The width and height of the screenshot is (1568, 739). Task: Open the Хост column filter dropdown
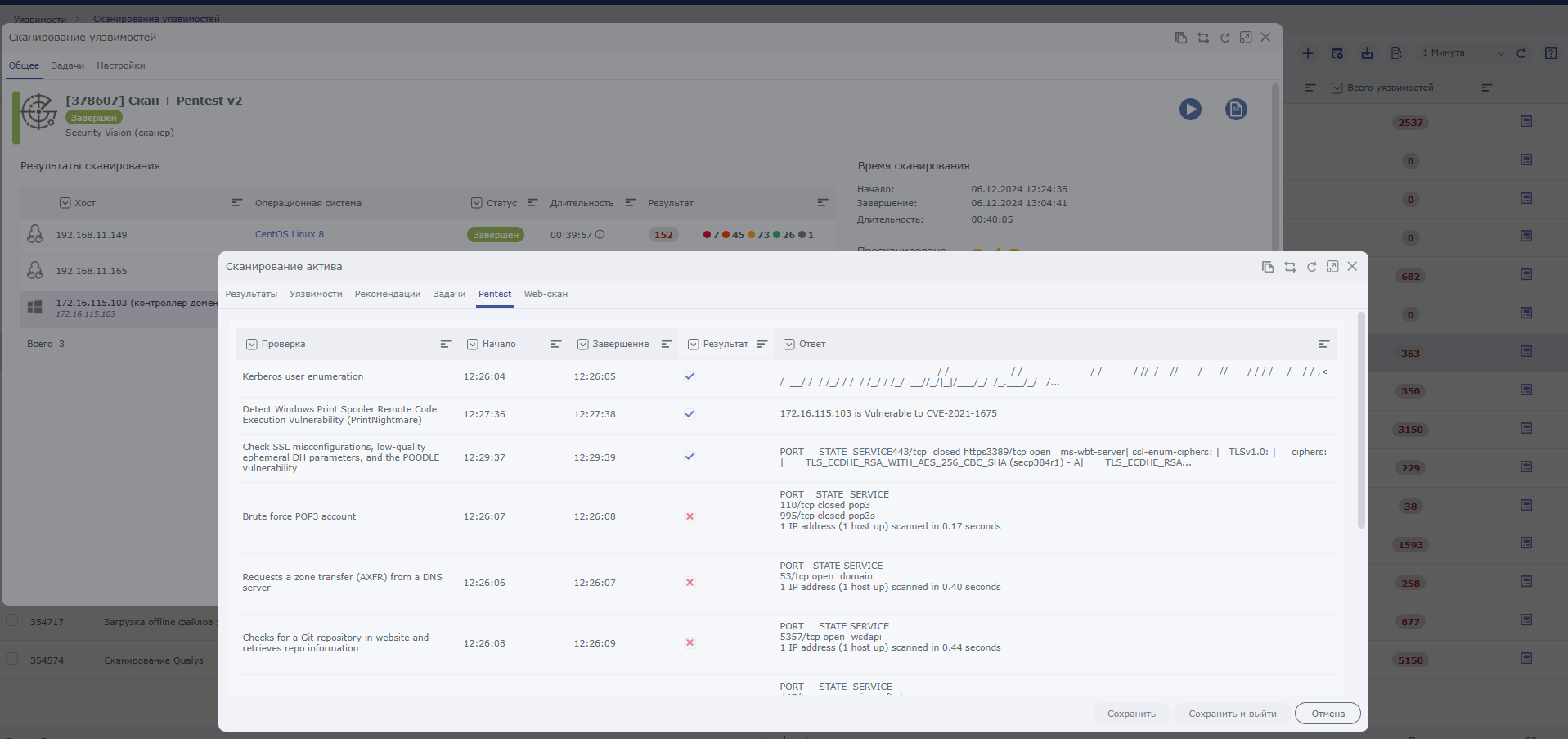(65, 203)
